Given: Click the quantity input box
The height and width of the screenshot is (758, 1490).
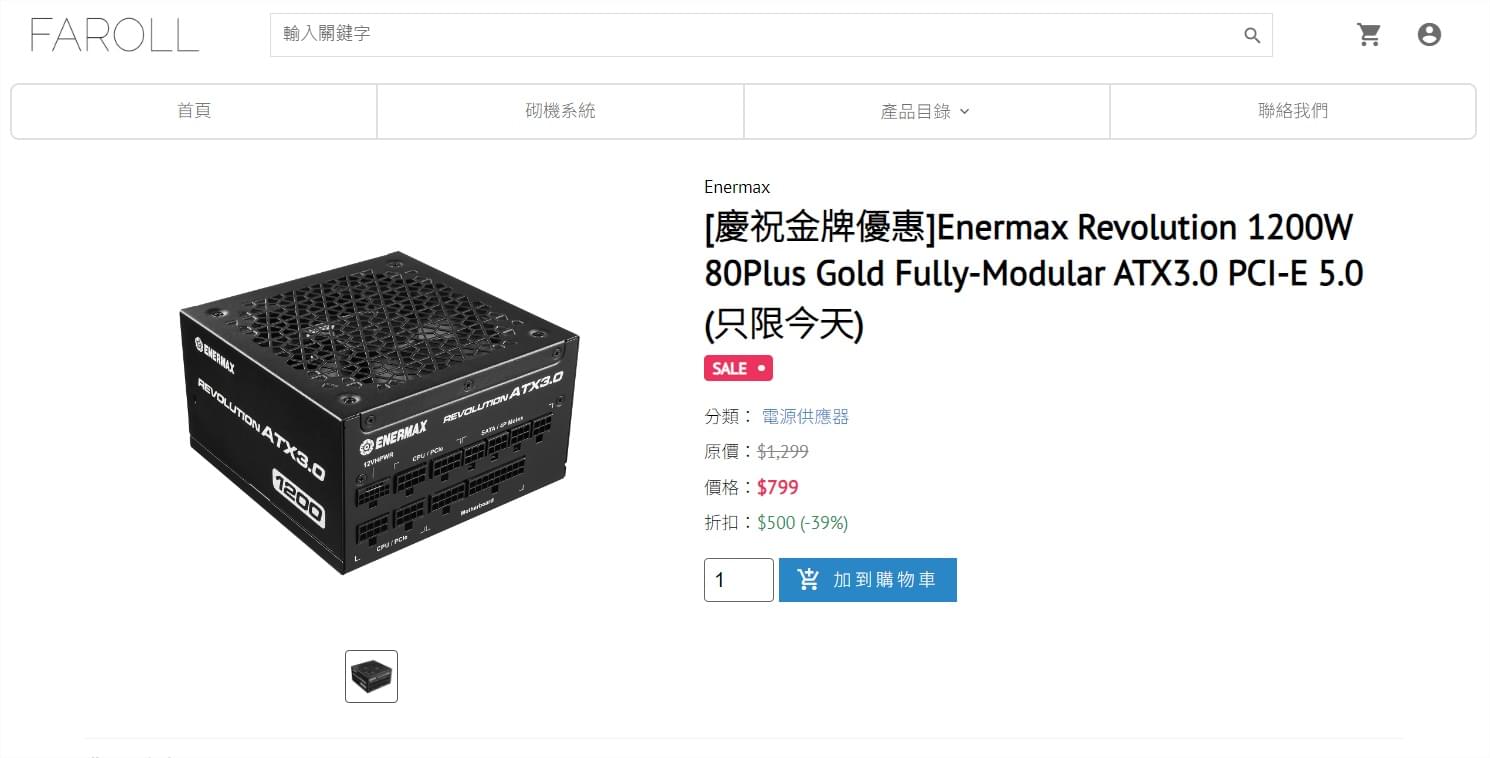Looking at the screenshot, I should point(739,580).
